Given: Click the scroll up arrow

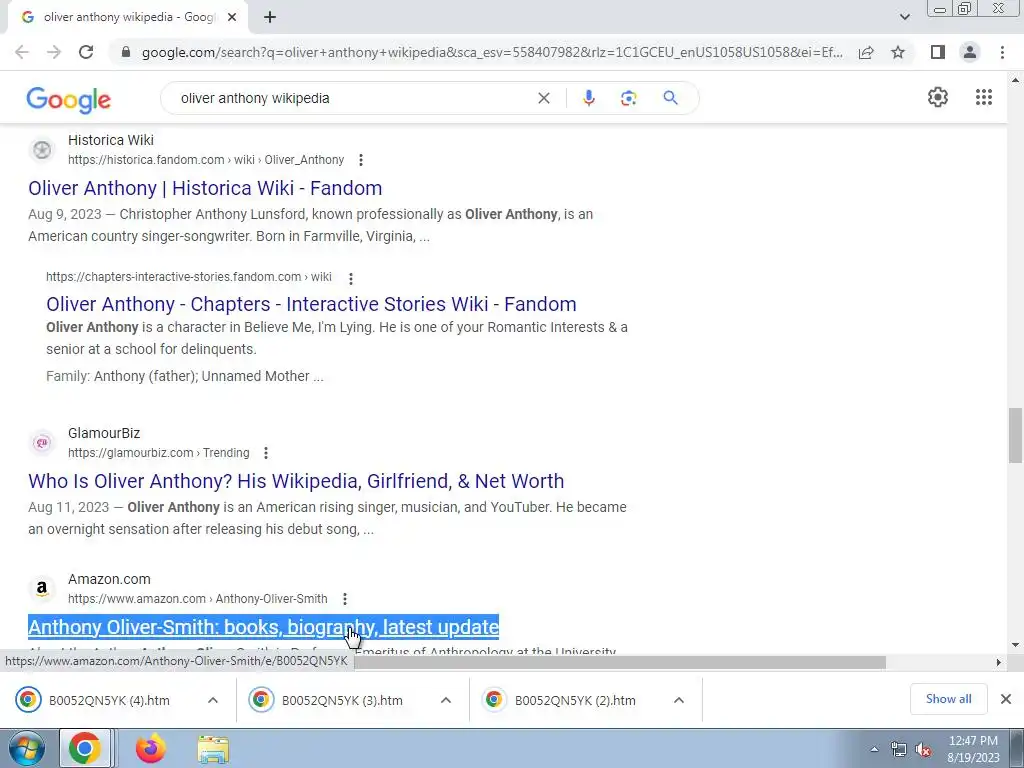Looking at the screenshot, I should (x=1015, y=80).
